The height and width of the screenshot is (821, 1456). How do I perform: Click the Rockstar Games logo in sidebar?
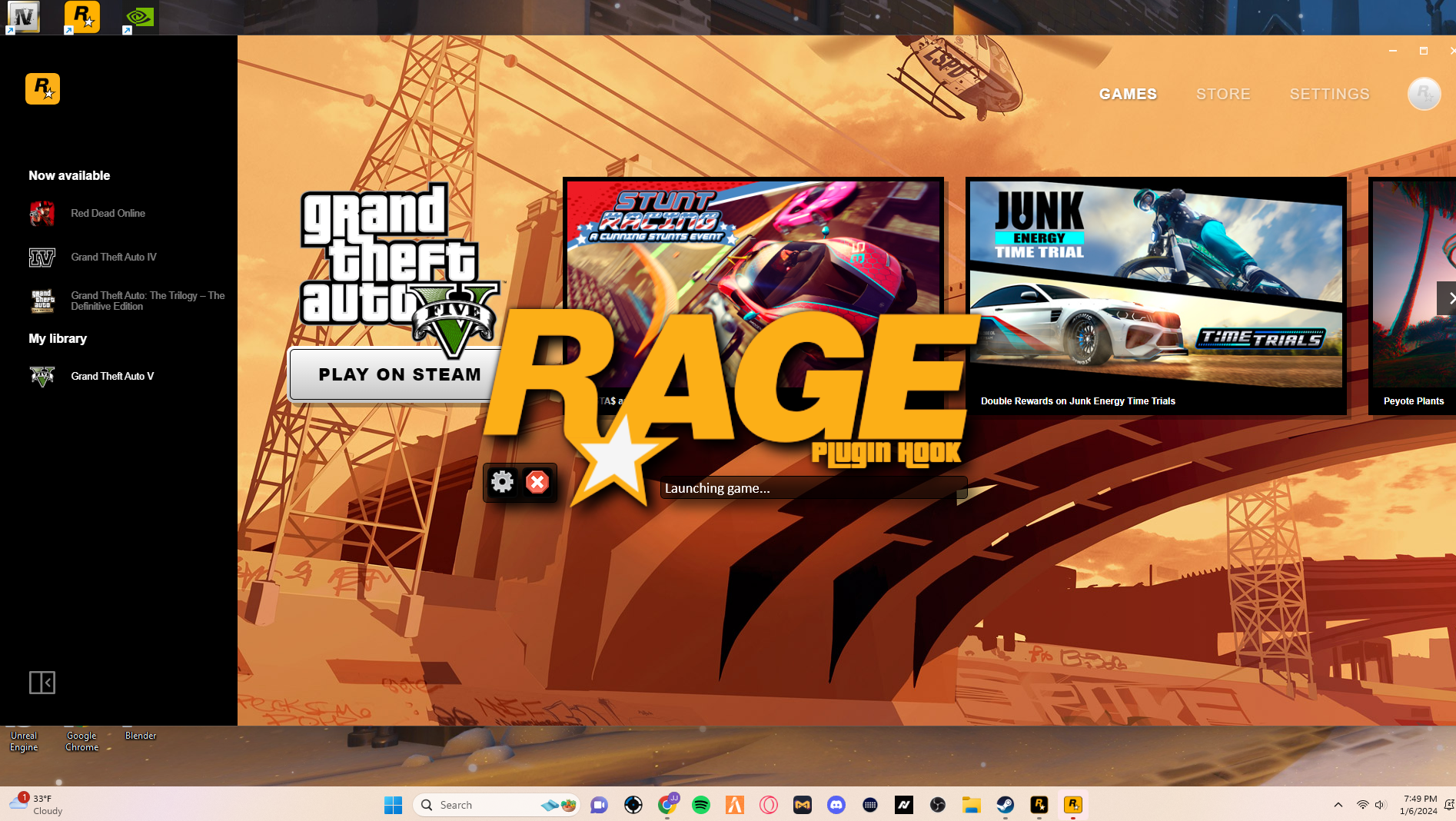click(x=42, y=89)
